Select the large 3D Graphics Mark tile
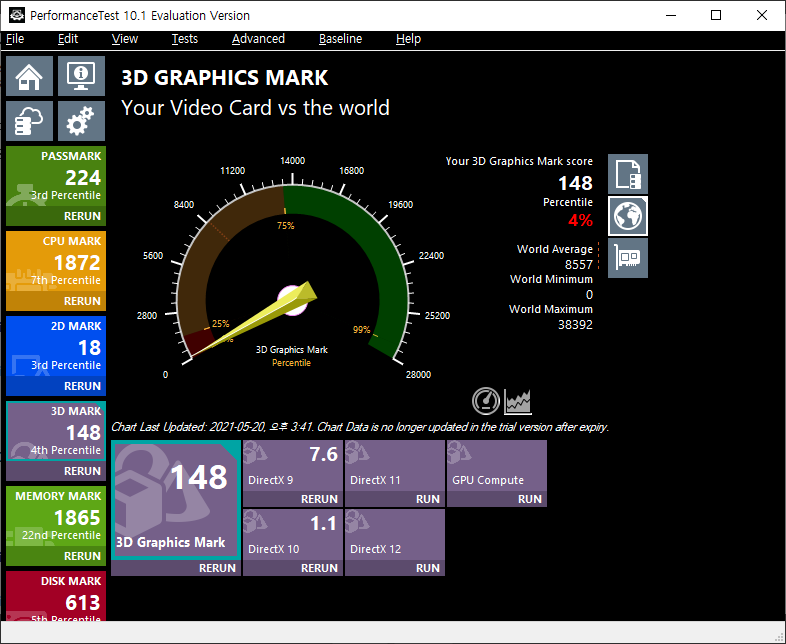Image resolution: width=786 pixels, height=644 pixels. tap(175, 500)
